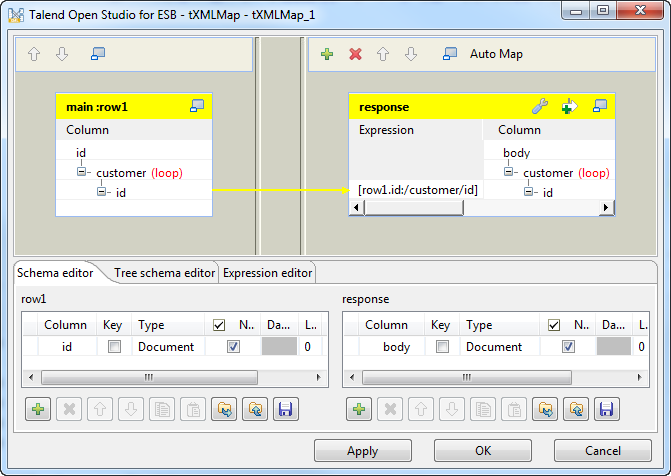Image resolution: width=671 pixels, height=476 pixels.
Task: Paste columns into row1 schema
Action: point(193,409)
